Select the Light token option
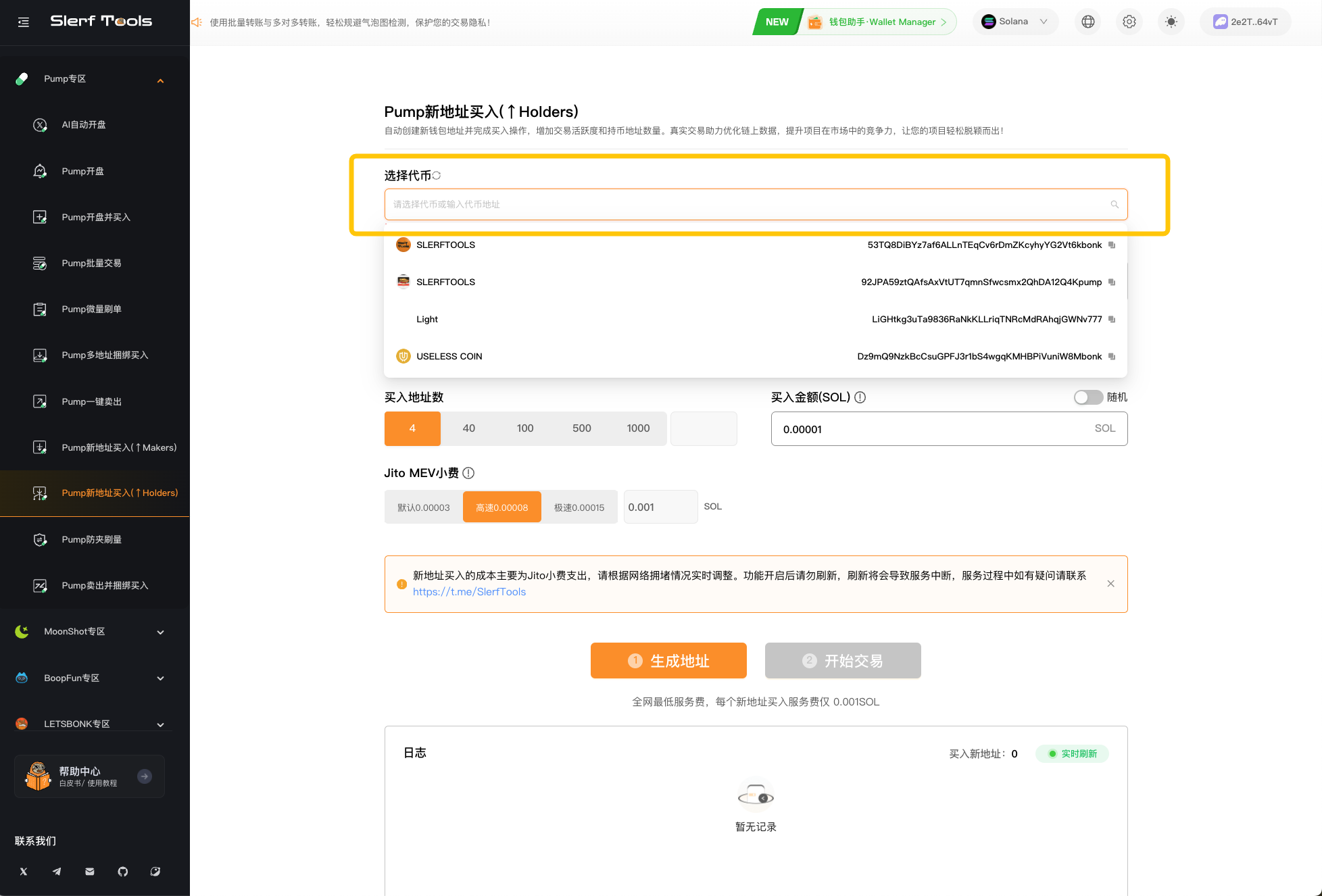 pos(756,319)
